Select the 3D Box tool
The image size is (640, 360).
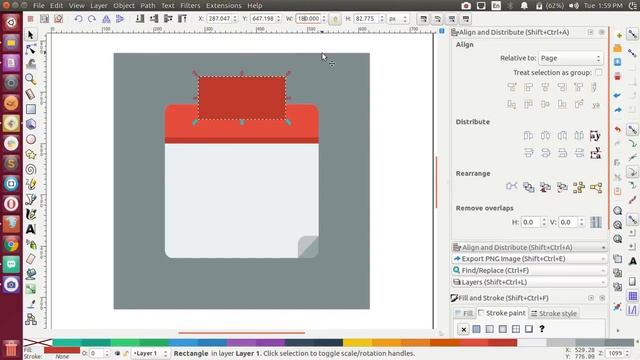pyautogui.click(x=31, y=124)
